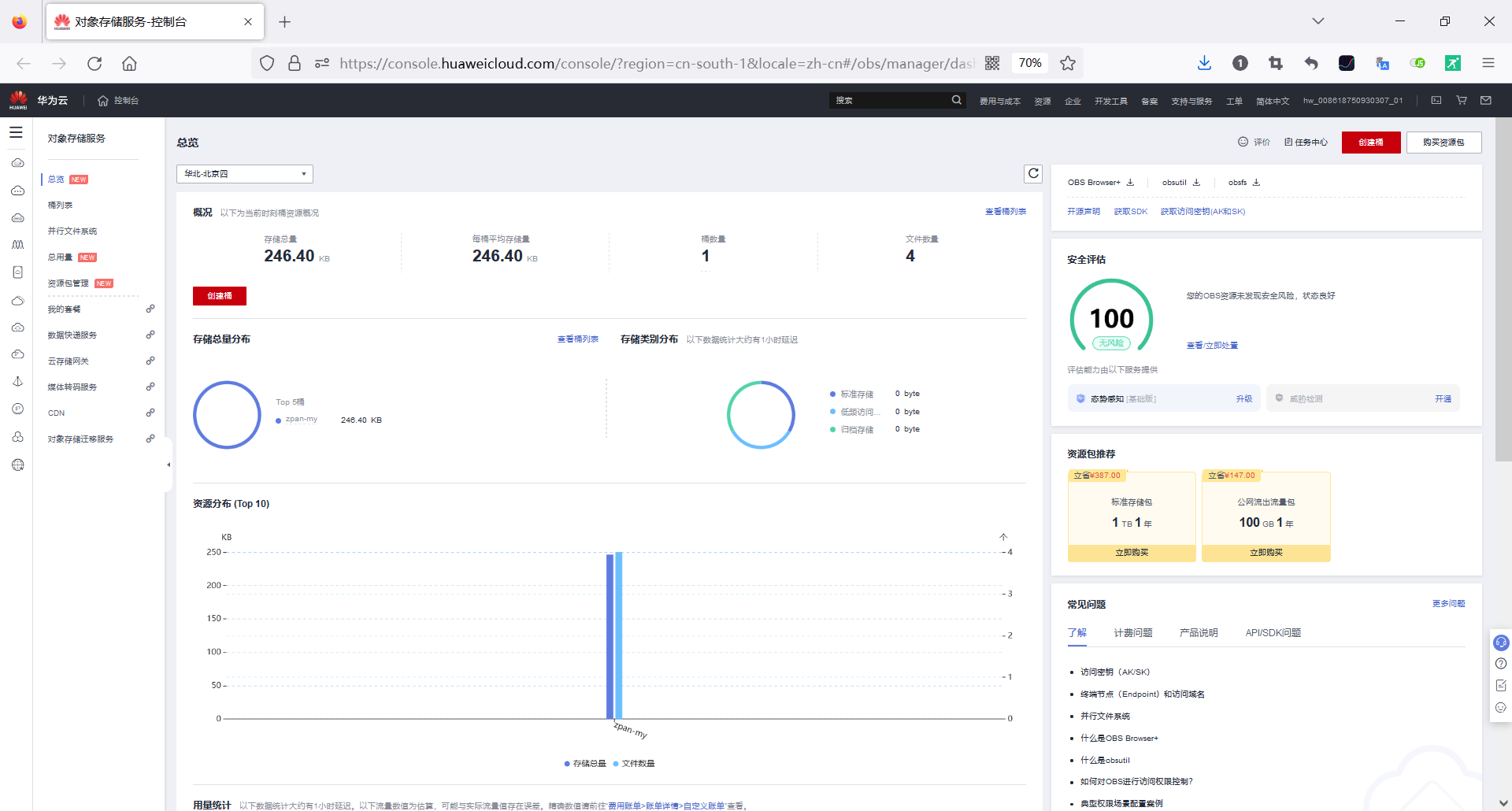Open the left hamburger navigation menu
This screenshot has width=1512, height=811.
click(x=16, y=133)
